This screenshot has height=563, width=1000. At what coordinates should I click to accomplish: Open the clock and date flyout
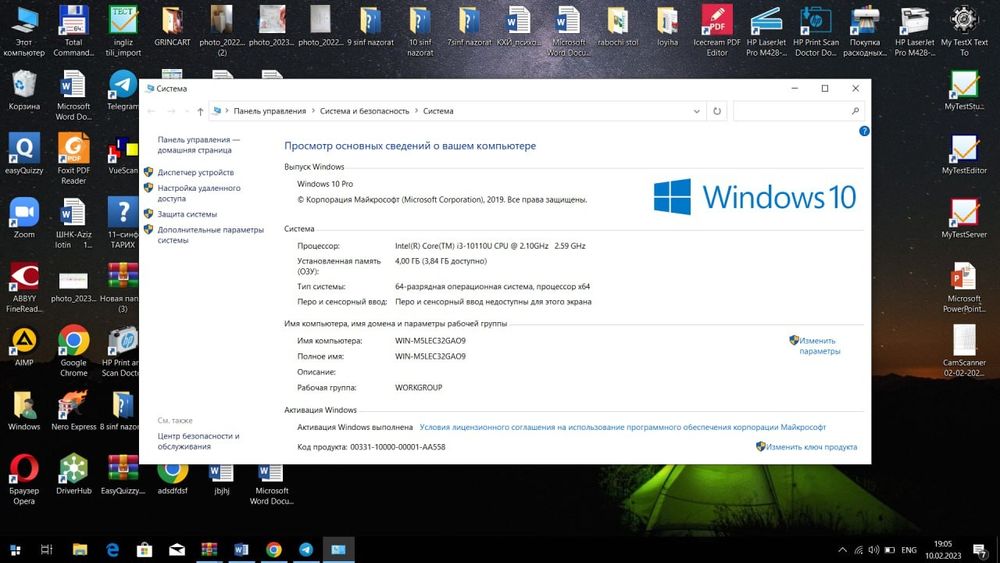(x=943, y=550)
